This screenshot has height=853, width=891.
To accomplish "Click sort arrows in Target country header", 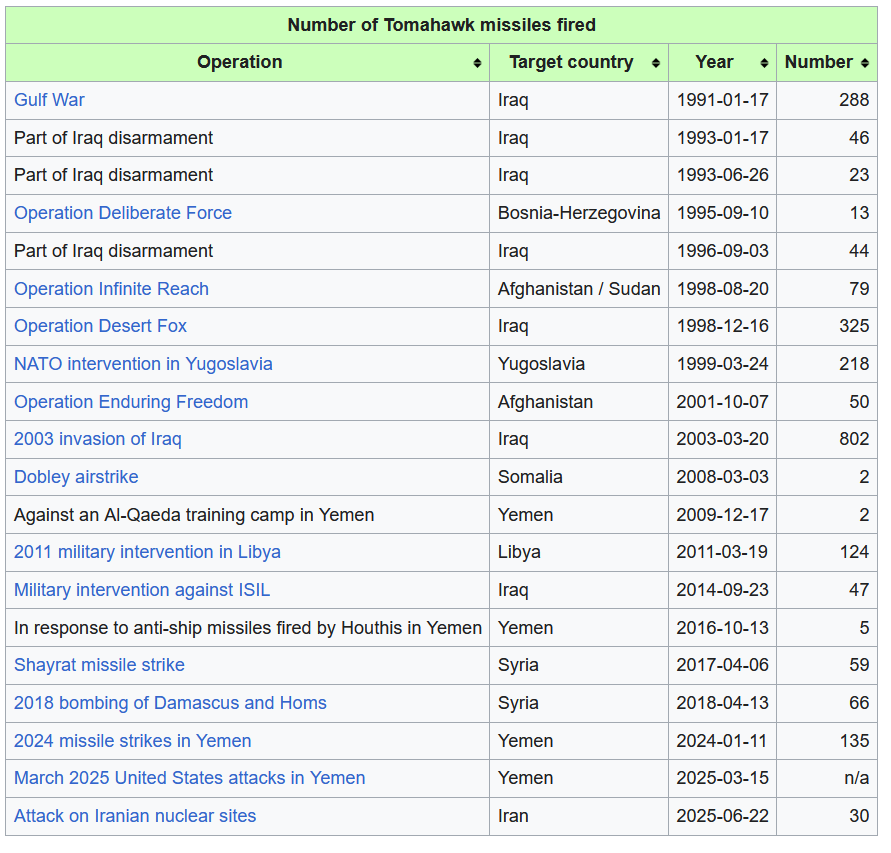I will click(x=656, y=63).
